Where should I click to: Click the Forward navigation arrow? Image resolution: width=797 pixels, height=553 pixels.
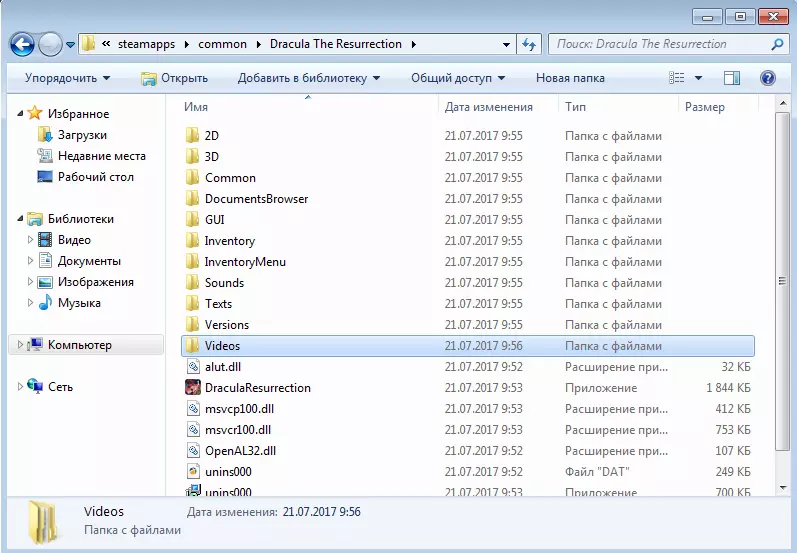click(x=50, y=45)
